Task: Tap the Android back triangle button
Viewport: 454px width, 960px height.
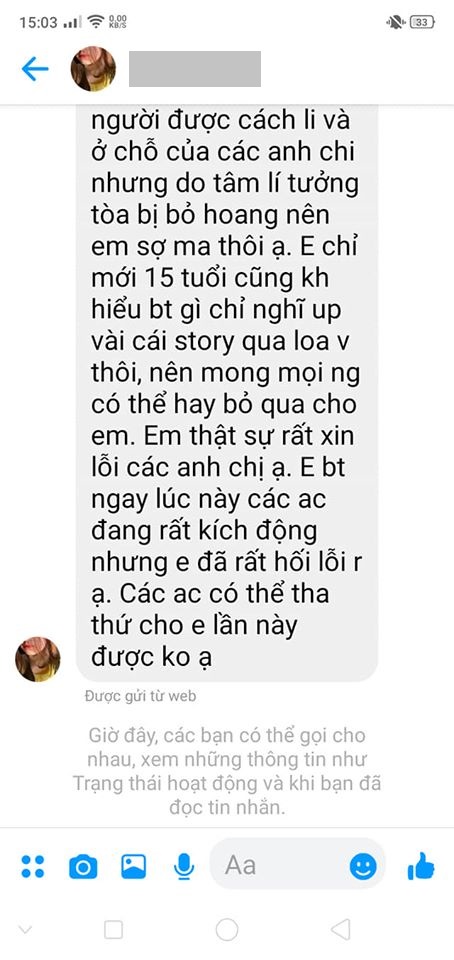Action: coord(341,929)
